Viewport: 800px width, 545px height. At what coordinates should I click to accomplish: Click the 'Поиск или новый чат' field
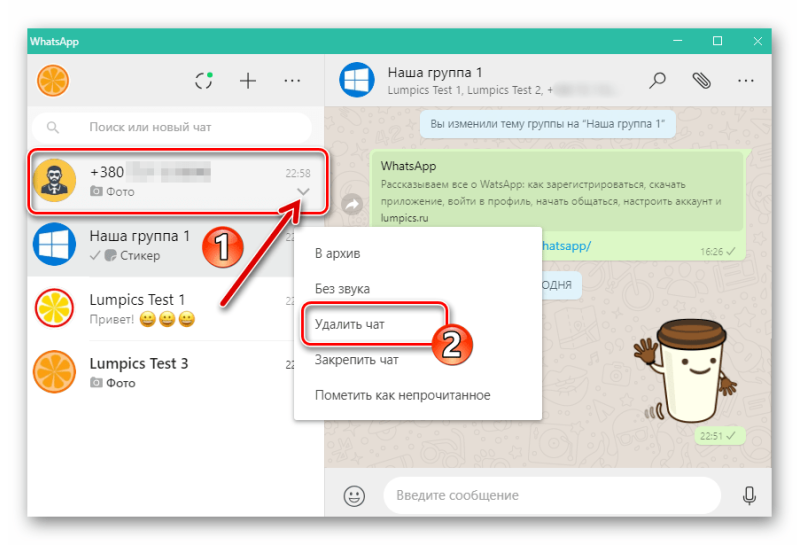tap(172, 127)
